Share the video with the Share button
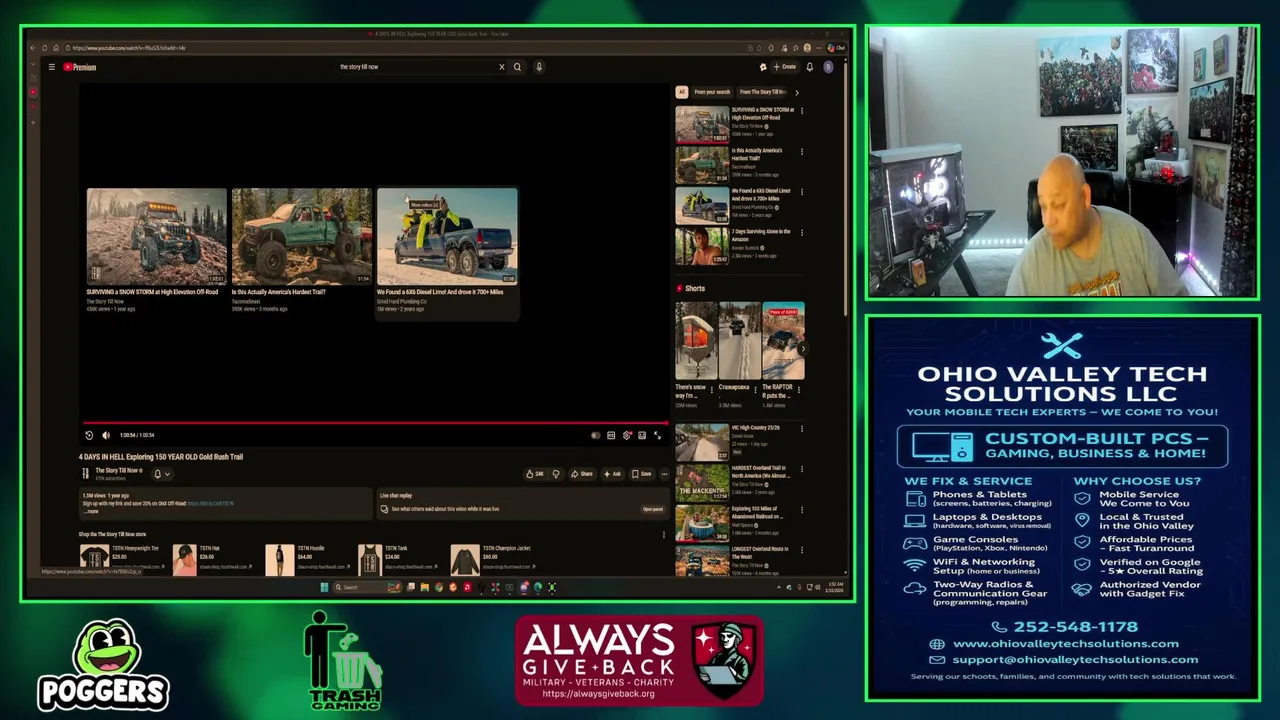The image size is (1280, 720). click(581, 474)
